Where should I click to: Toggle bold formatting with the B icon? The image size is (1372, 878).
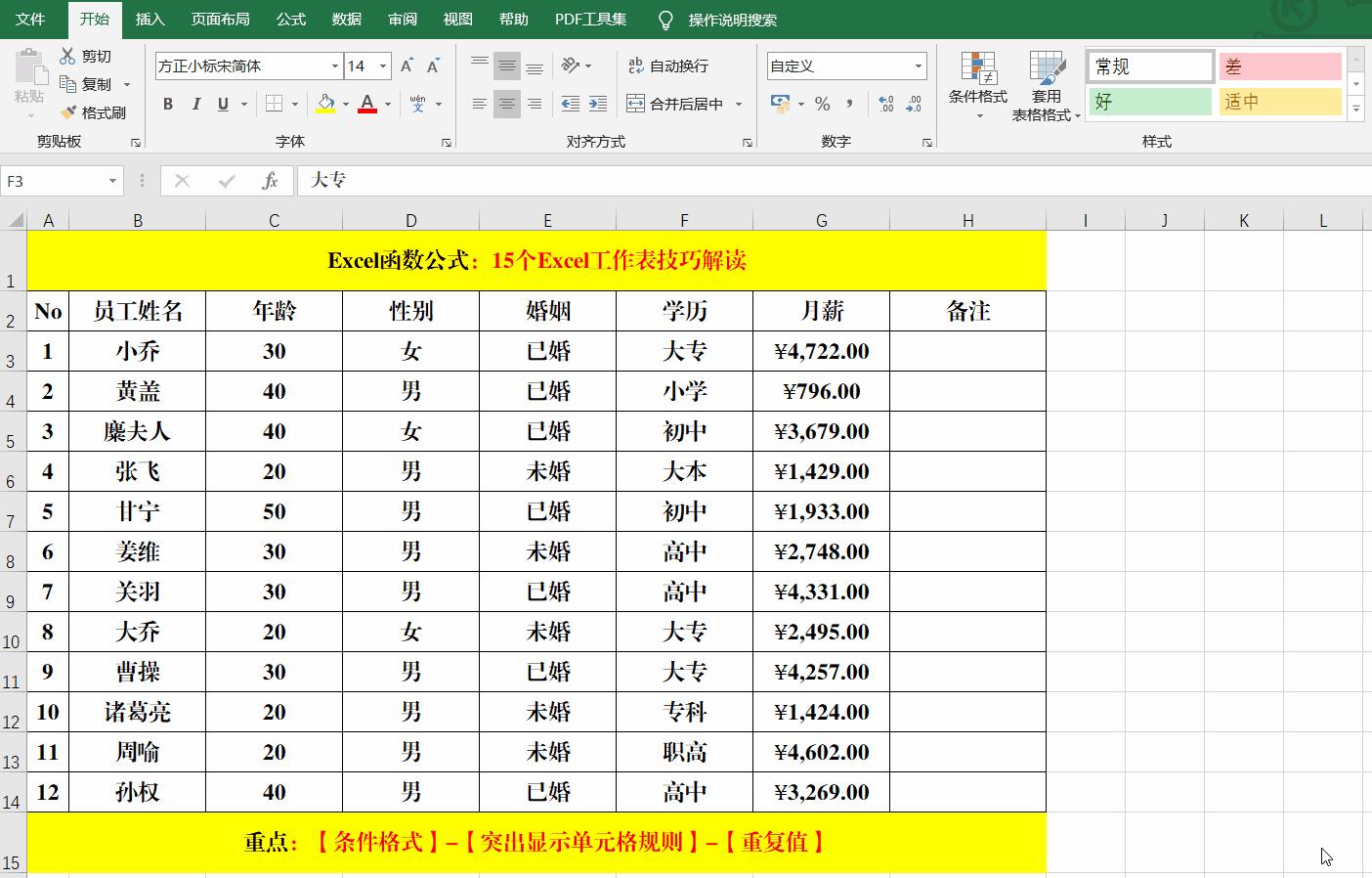click(x=167, y=102)
